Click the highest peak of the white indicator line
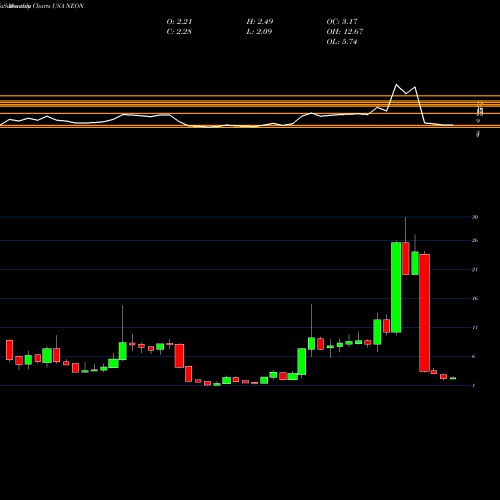Image resolution: width=500 pixels, height=500 pixels. (x=396, y=85)
